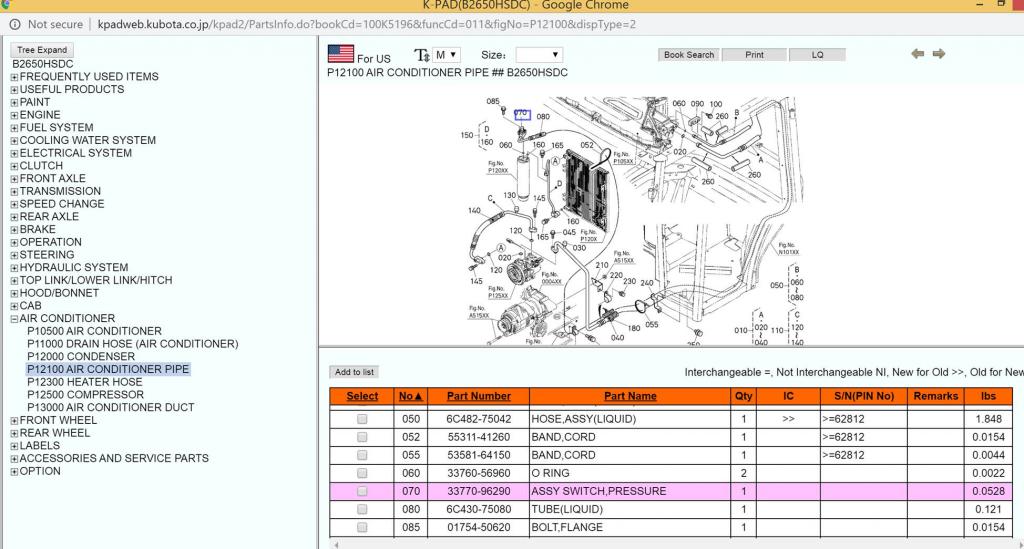
Task: Minimize the Chrome window
Action: click(x=980, y=5)
